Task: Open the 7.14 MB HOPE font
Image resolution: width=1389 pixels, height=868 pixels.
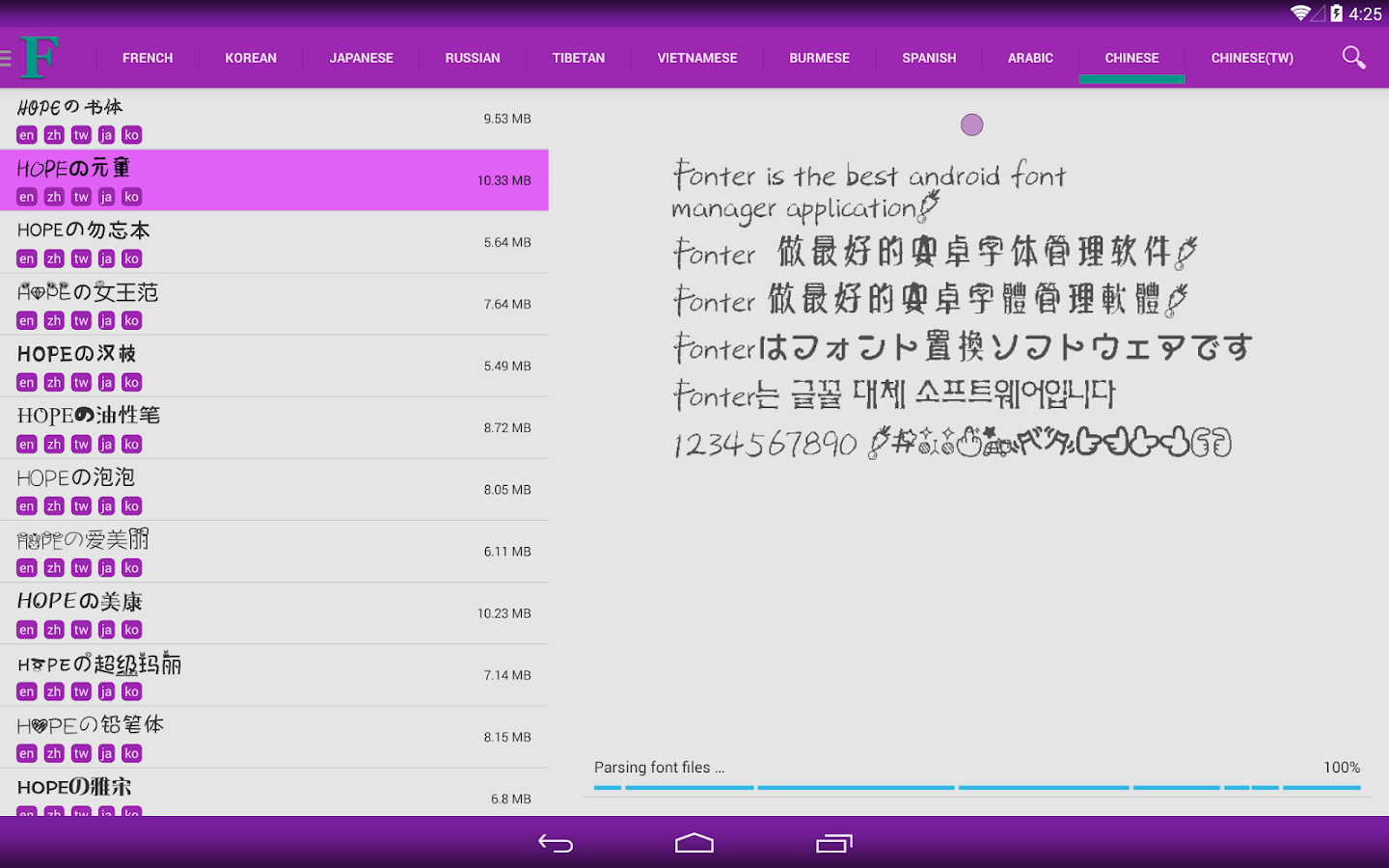Action: coord(274,674)
